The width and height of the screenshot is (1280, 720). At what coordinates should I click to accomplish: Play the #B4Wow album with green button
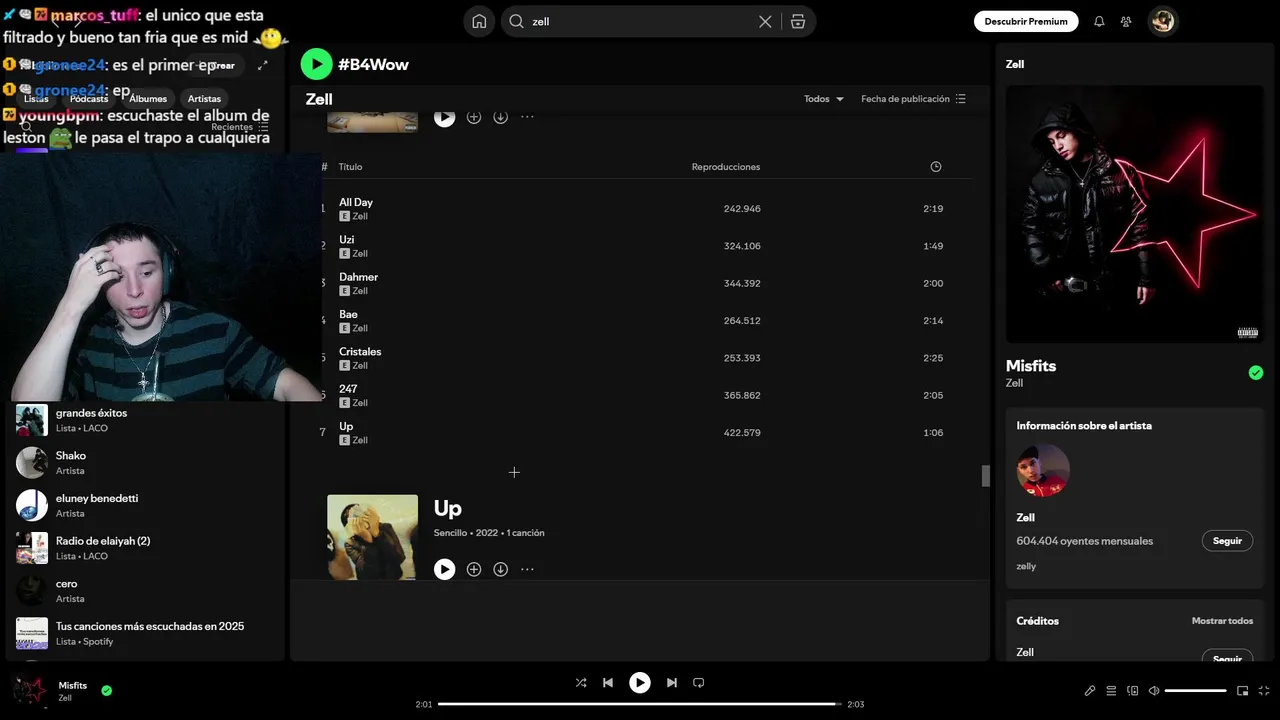click(x=316, y=64)
